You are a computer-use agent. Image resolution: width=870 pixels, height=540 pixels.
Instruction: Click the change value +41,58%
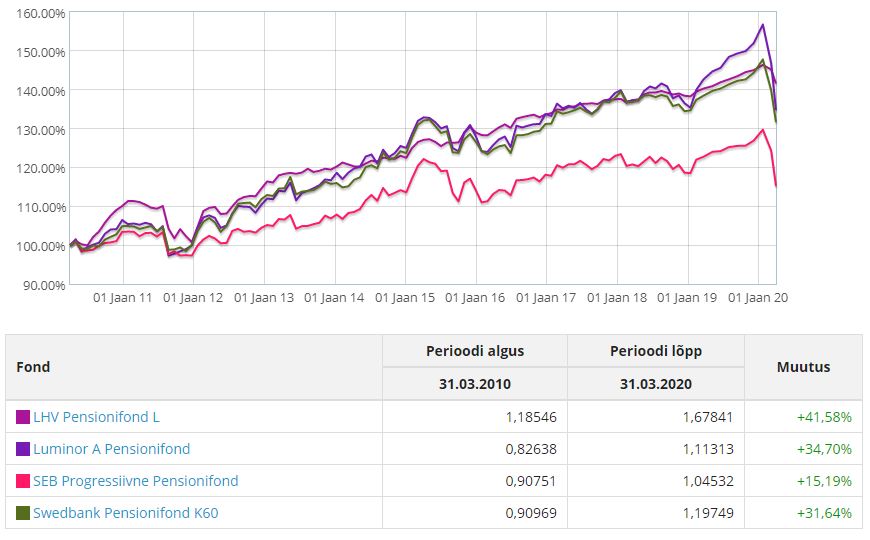pos(824,417)
